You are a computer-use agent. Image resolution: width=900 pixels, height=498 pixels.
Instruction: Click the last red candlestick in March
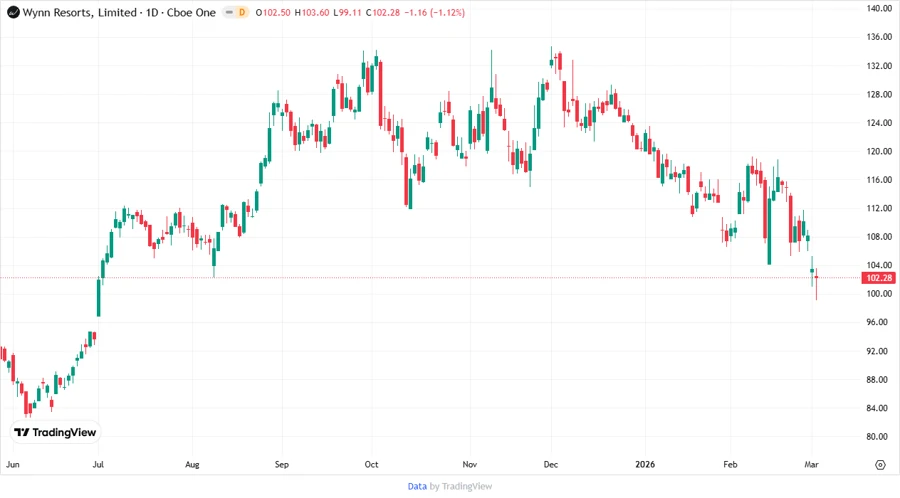pos(816,284)
